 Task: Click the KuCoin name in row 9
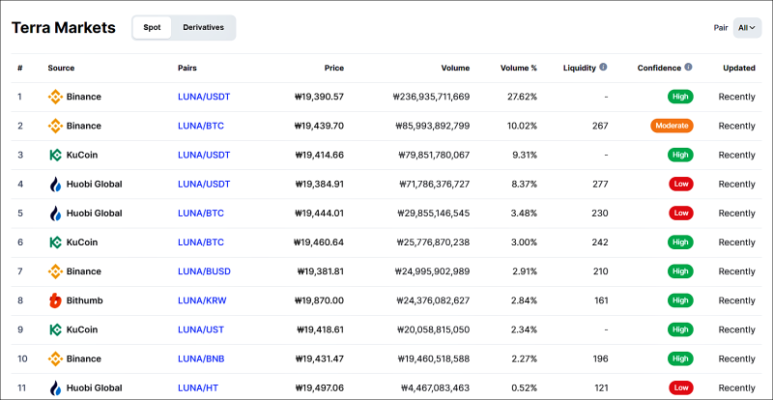pos(82,329)
